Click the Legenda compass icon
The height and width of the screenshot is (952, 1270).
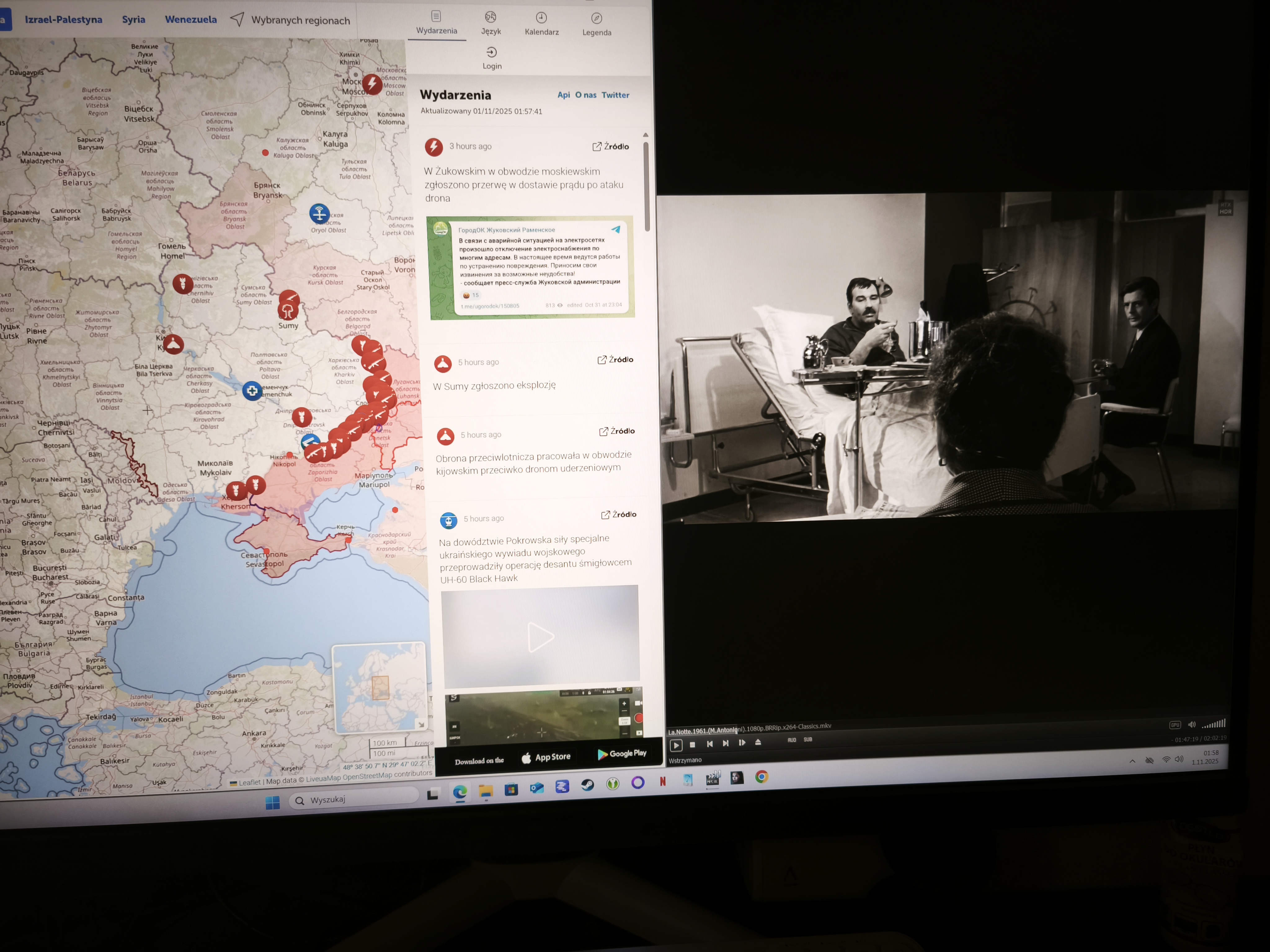[x=597, y=18]
